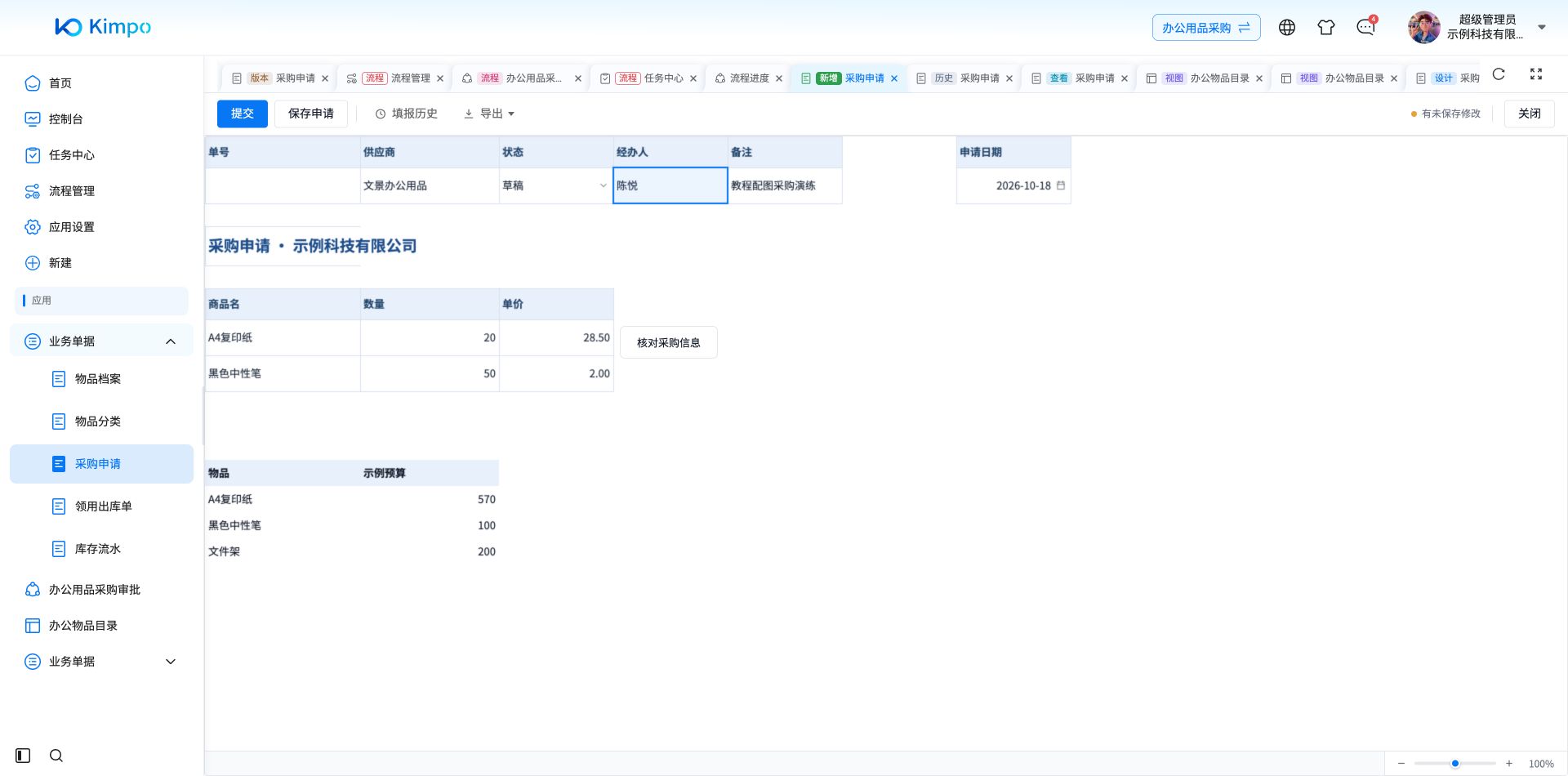Open the calendar icon in 申请日期
Image resolution: width=1568 pixels, height=776 pixels.
coord(1061,185)
